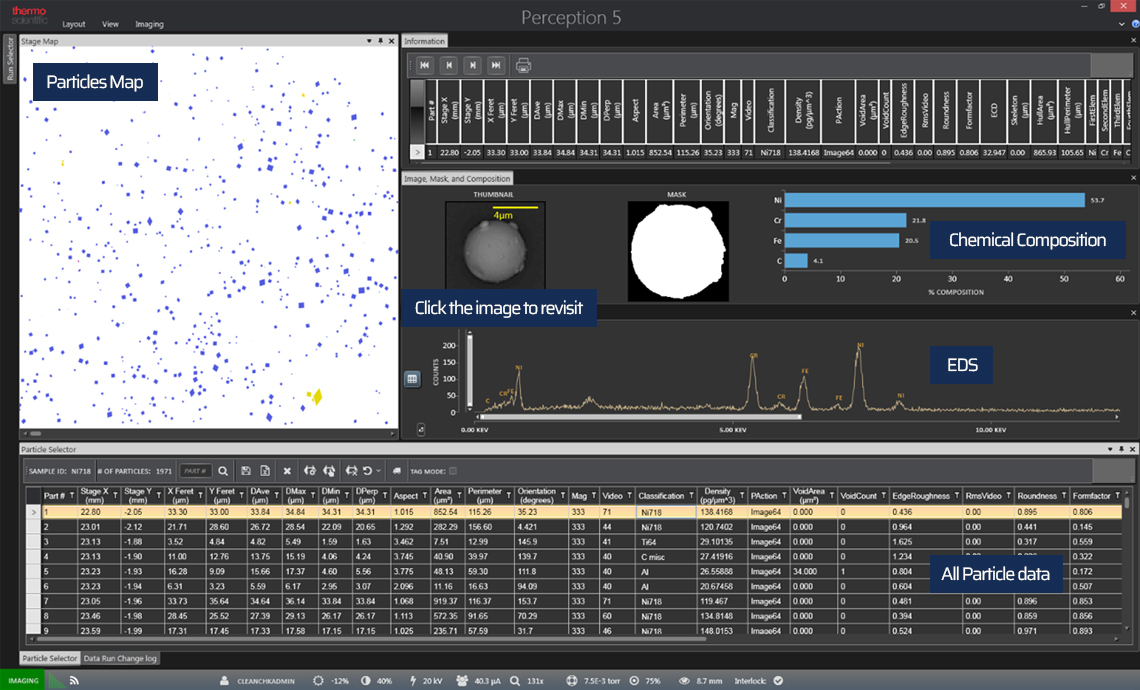Viewport: 1140px width, 690px height.
Task: Filter the Part # column
Action: (x=72, y=495)
